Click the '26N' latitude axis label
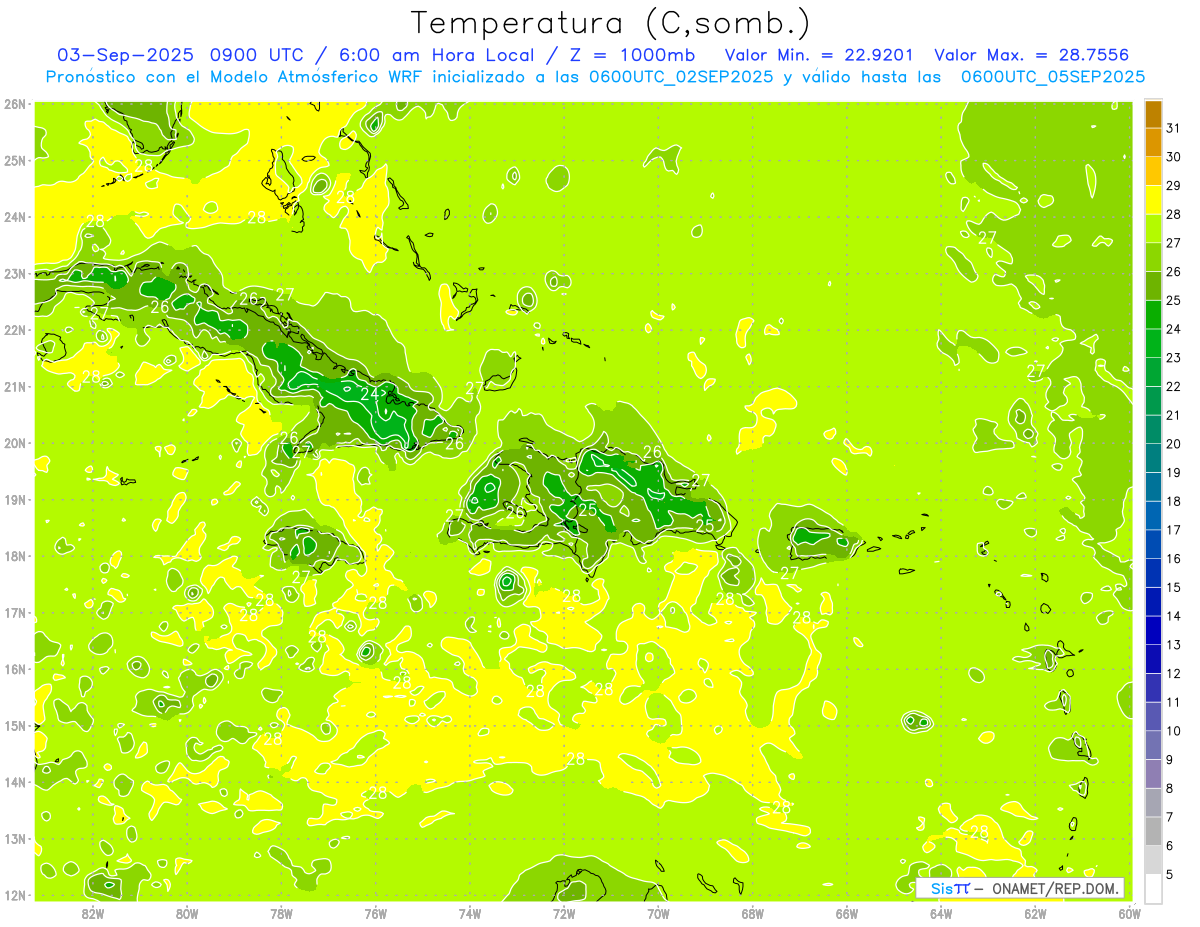 pyautogui.click(x=15, y=103)
